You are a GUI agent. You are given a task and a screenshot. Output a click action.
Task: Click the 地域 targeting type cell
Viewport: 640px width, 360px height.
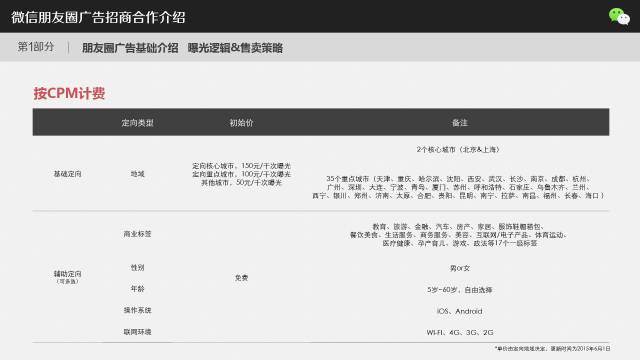pos(138,174)
